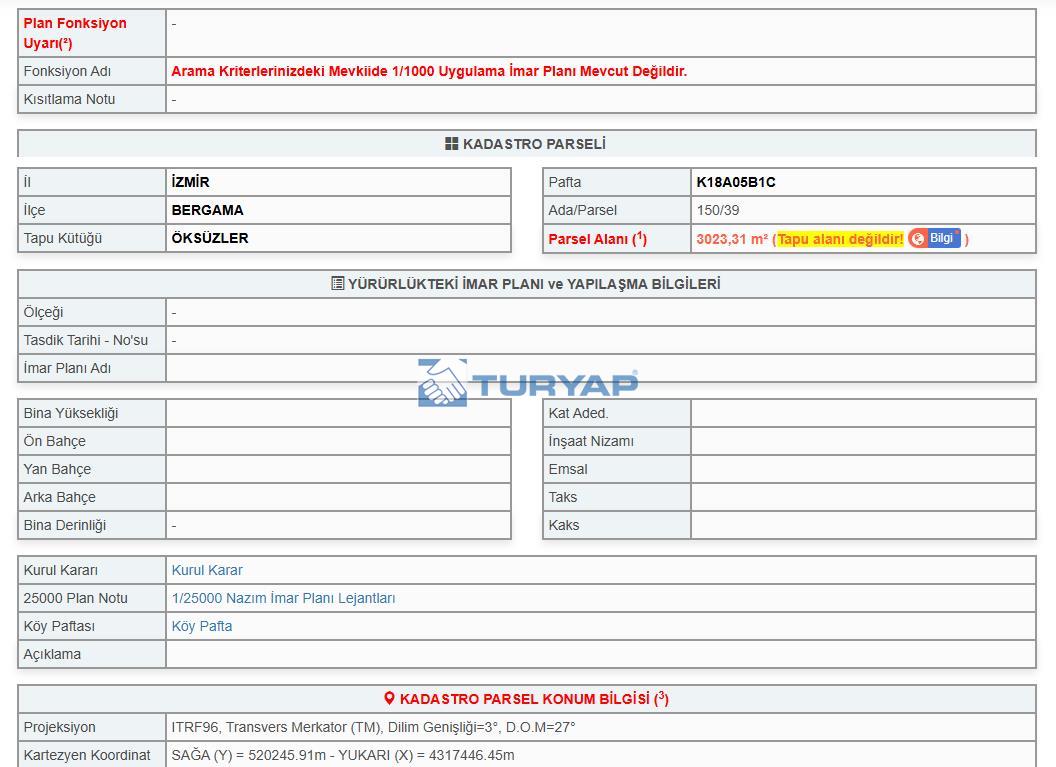Select the Pafta value K18A05B1C
Viewport: 1056px width, 767px height.
point(736,182)
